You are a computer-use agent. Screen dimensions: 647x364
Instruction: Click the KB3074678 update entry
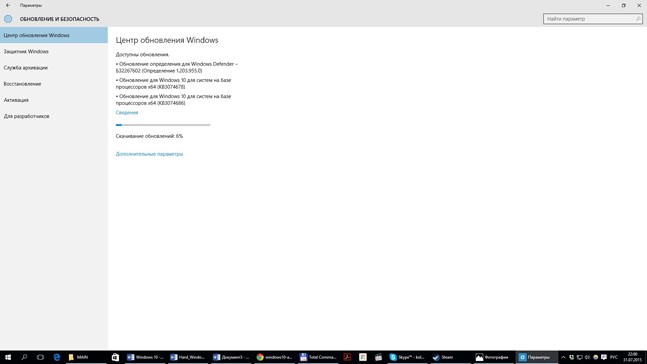173,83
